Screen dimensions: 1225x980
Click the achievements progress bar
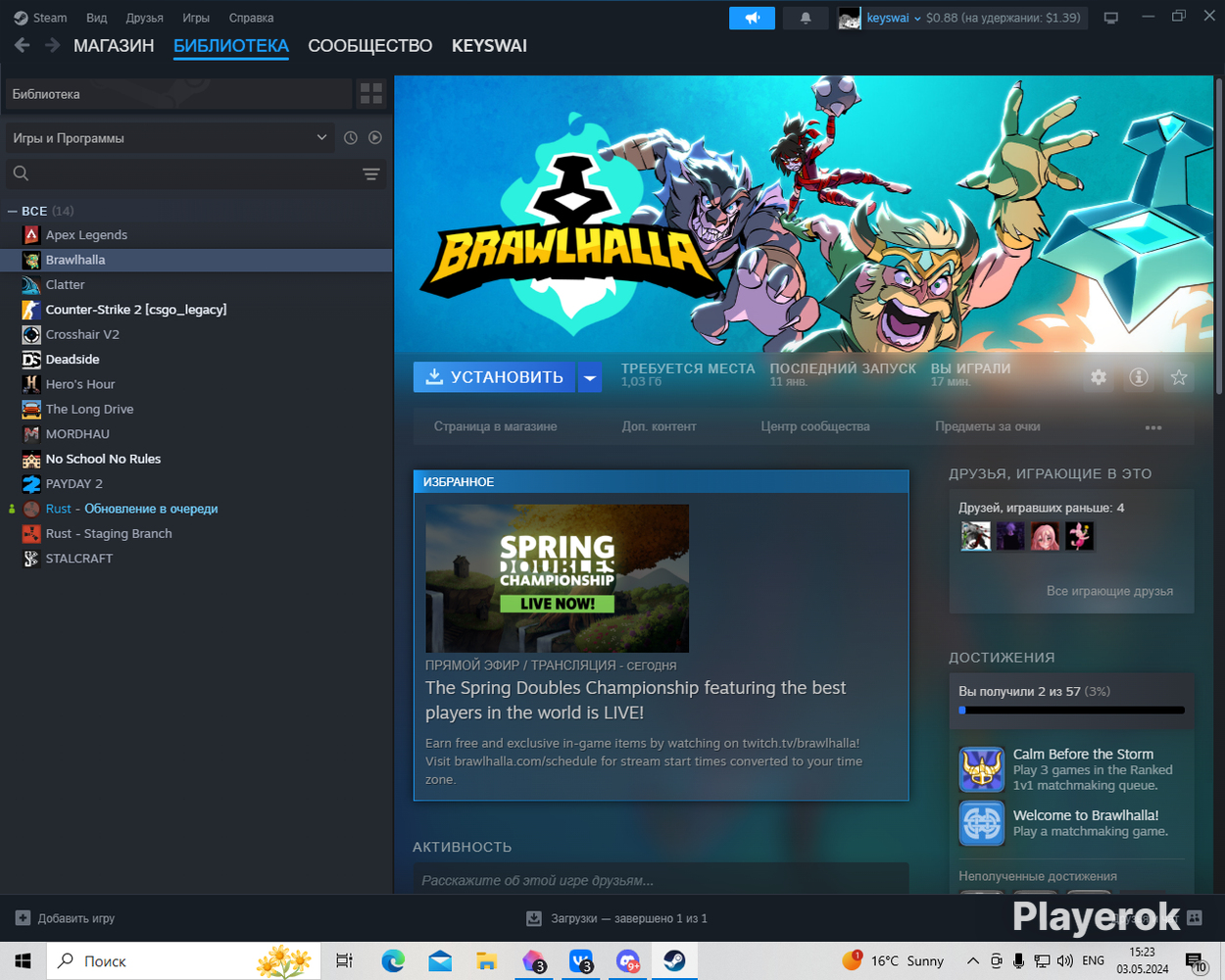click(x=1071, y=710)
